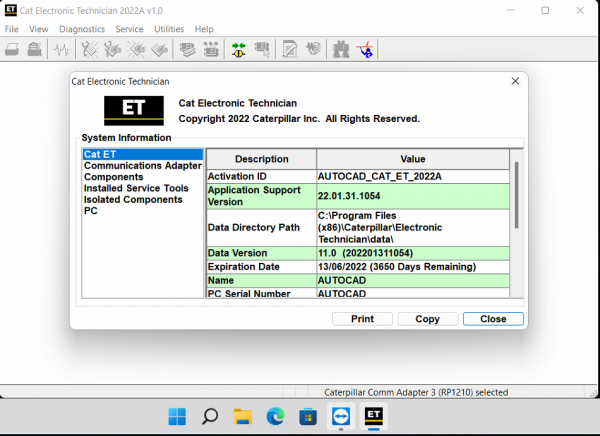Launch Microsoft Edge from the taskbar
The height and width of the screenshot is (436, 600).
pos(276,416)
